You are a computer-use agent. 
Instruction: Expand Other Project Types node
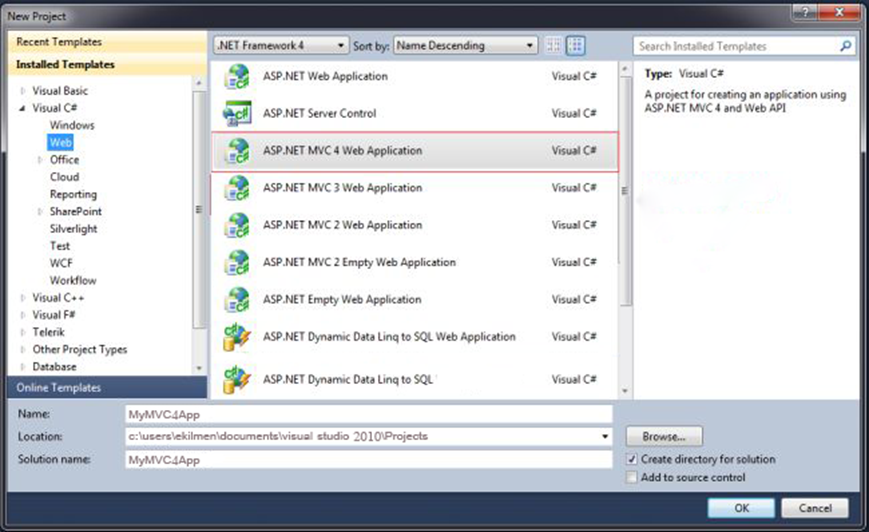pos(23,350)
